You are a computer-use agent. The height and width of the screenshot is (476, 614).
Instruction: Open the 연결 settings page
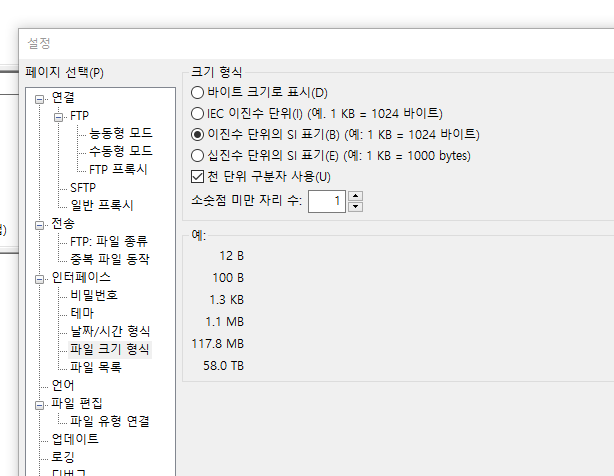(x=63, y=97)
